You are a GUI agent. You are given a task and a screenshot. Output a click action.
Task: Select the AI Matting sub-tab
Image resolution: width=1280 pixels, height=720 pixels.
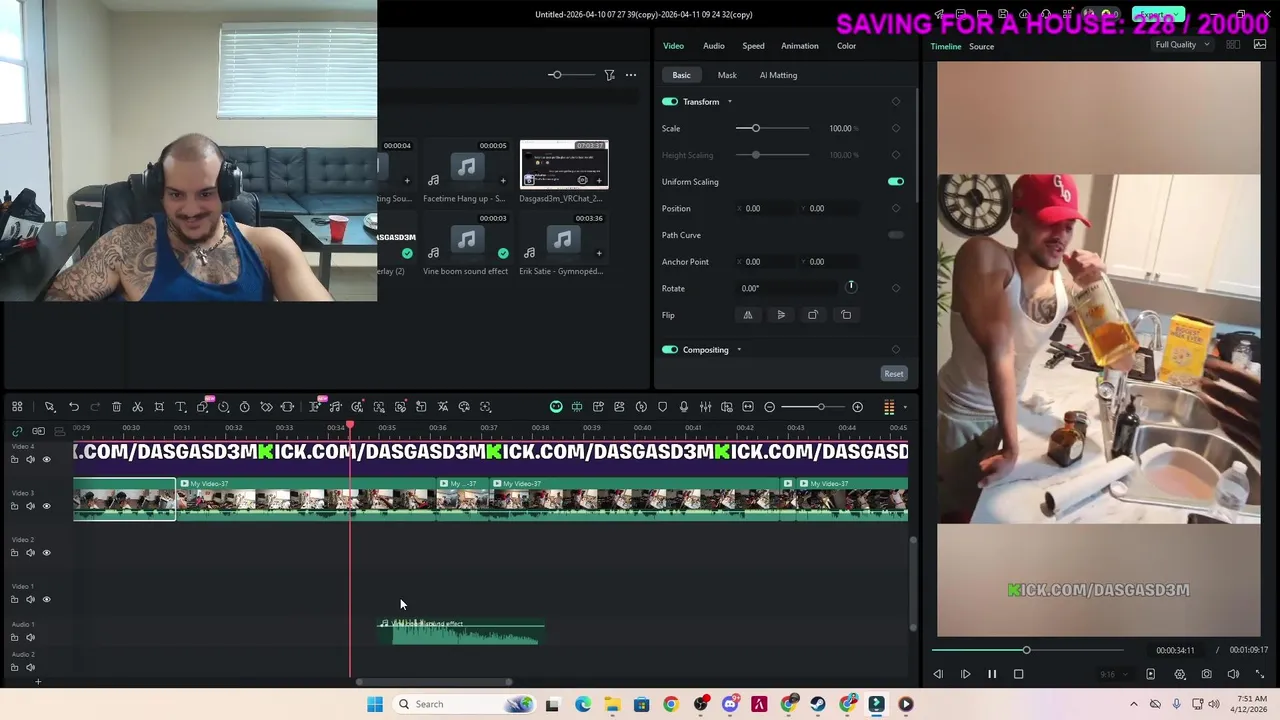[778, 75]
